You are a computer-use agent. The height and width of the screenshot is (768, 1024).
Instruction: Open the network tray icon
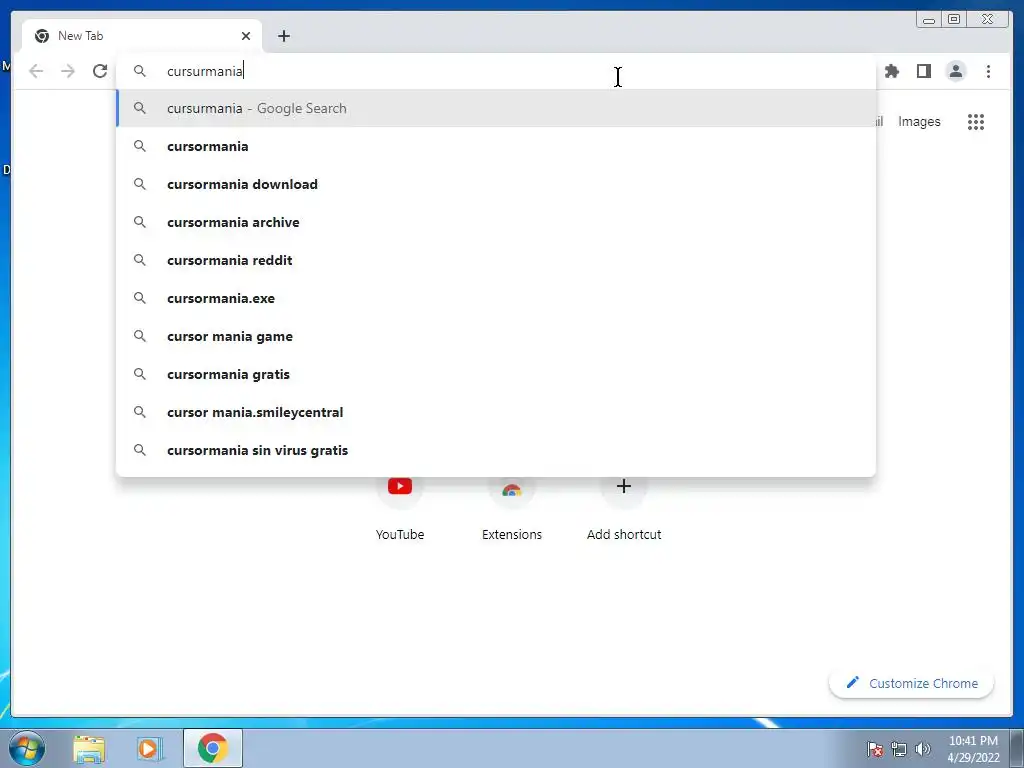pos(899,749)
